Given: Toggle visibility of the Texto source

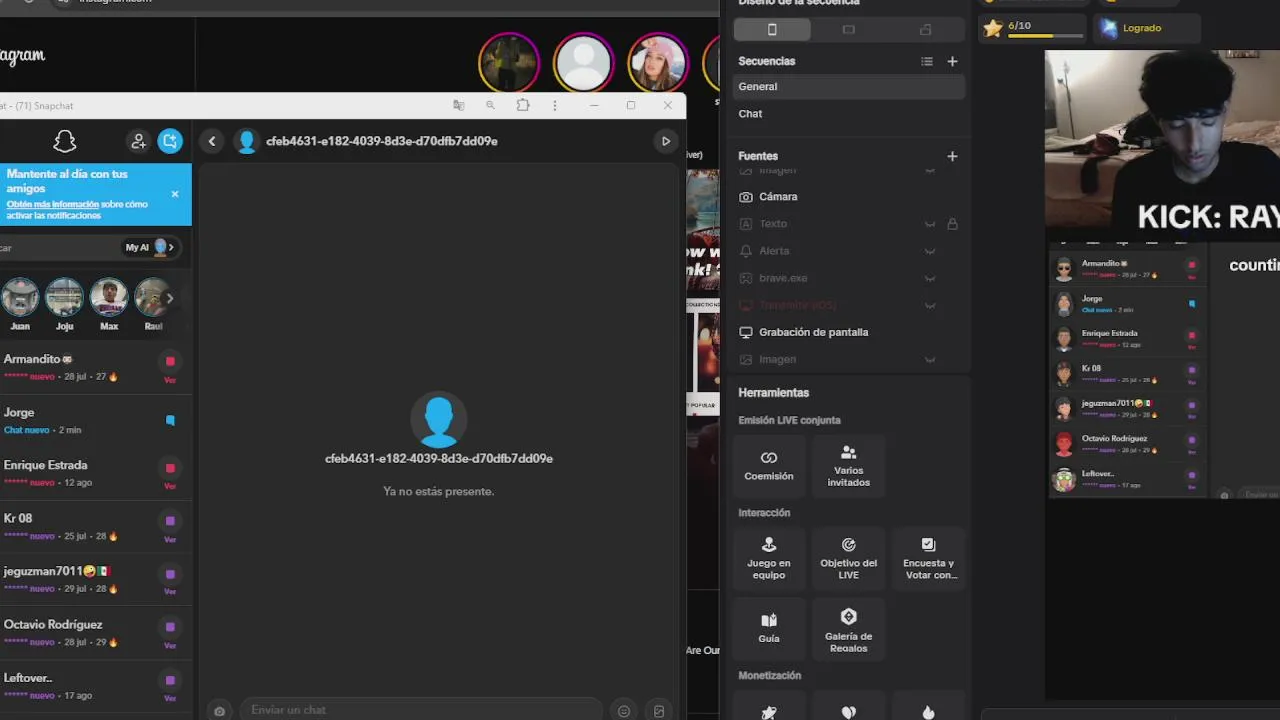Looking at the screenshot, I should (x=930, y=224).
